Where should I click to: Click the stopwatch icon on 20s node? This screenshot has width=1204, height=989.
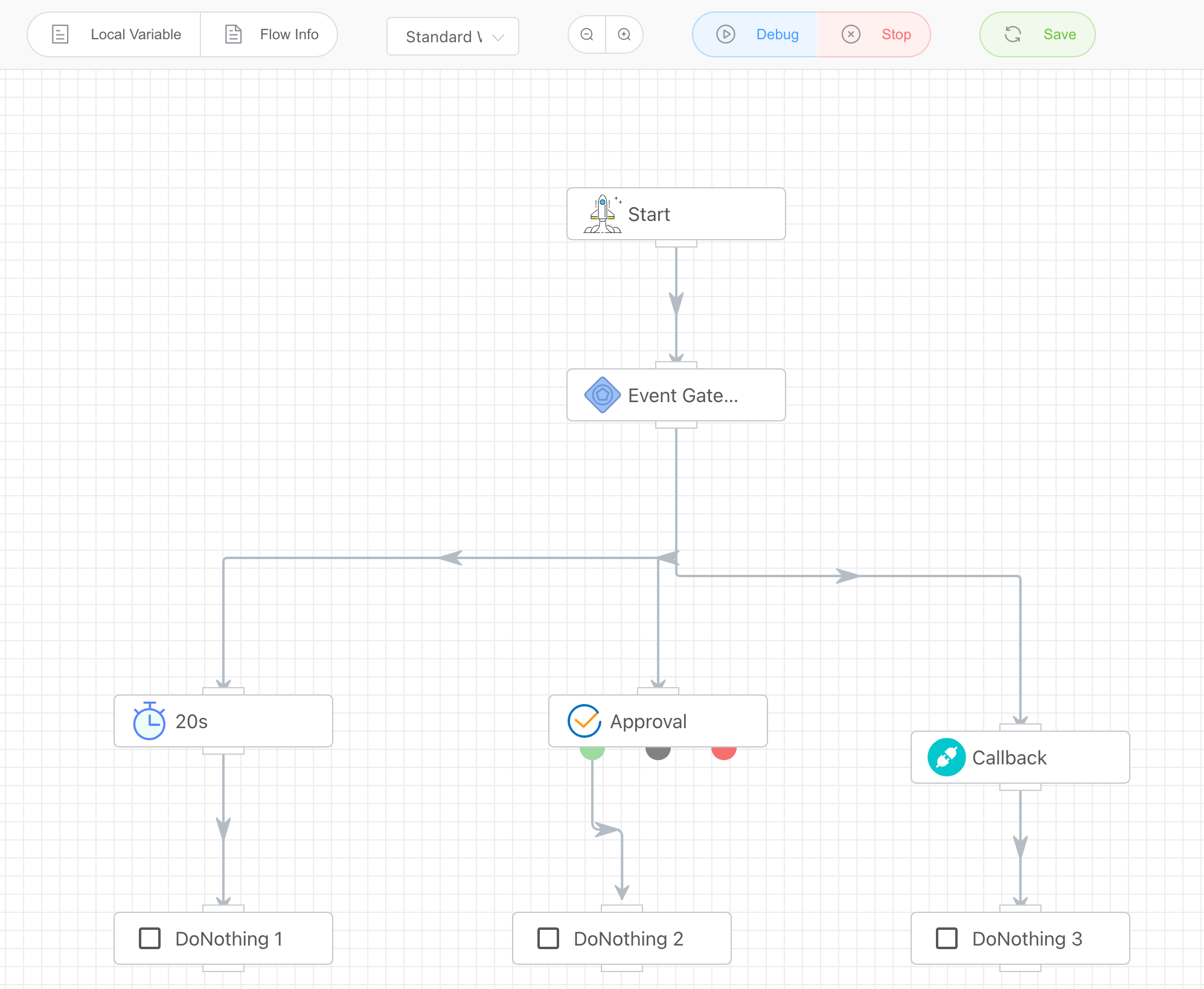[149, 721]
